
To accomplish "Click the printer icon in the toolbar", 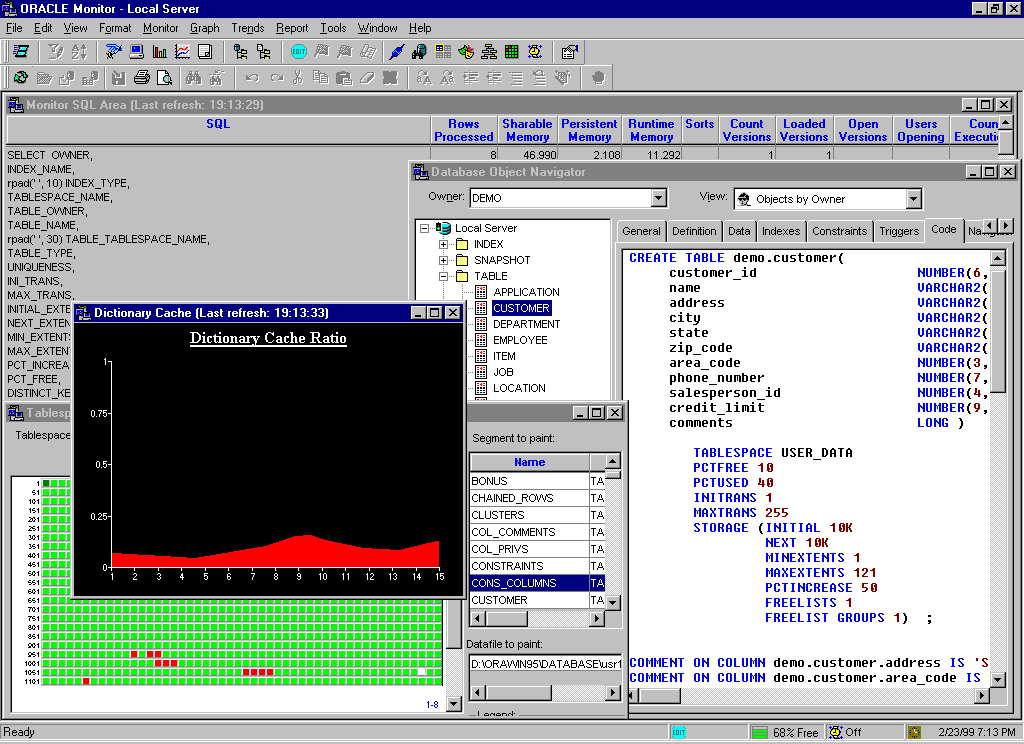I will (x=142, y=78).
